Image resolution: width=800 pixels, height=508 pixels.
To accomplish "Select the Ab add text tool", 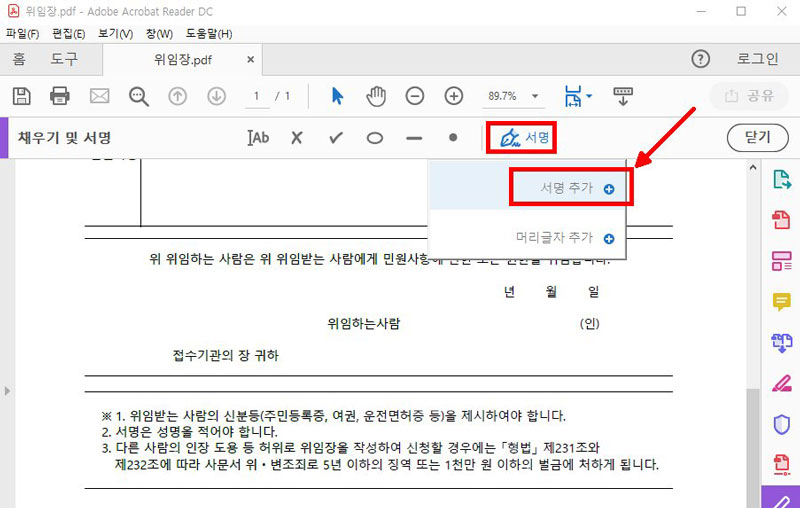I will click(258, 138).
